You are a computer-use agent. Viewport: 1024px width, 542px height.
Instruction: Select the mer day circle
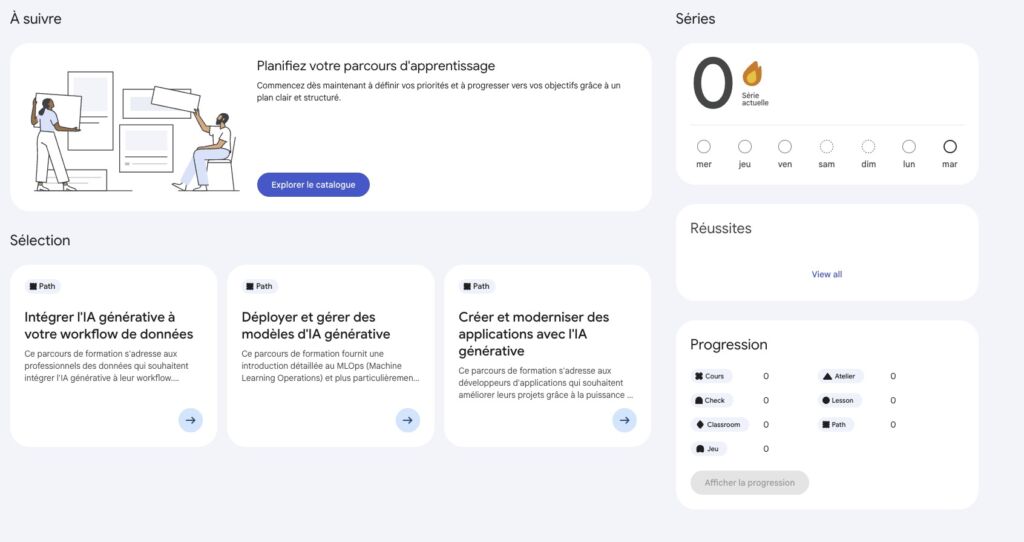coord(704,147)
